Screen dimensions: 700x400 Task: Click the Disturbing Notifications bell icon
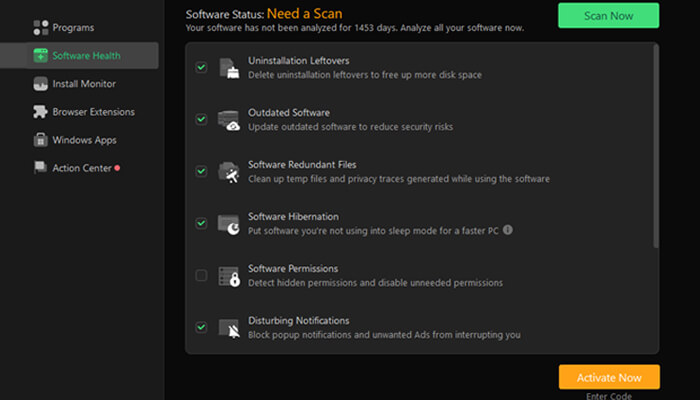pos(229,328)
